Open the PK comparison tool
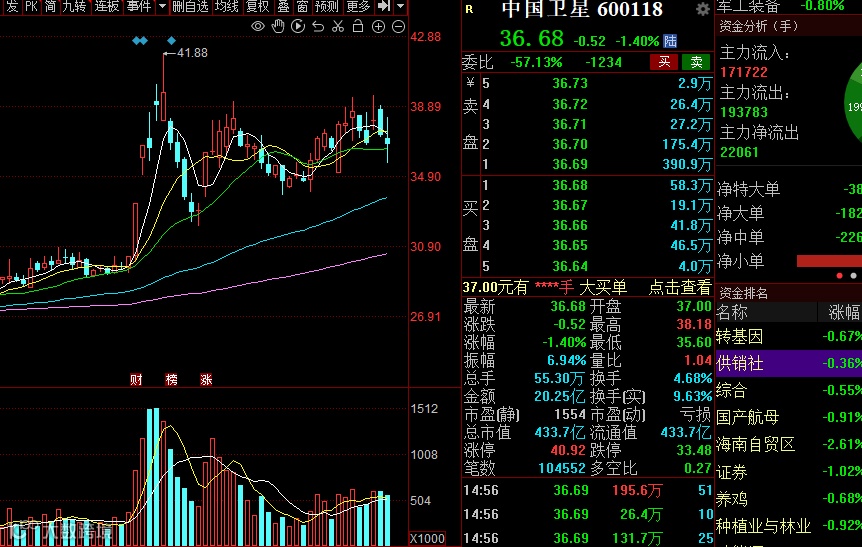This screenshot has width=862, height=547. [31, 7]
